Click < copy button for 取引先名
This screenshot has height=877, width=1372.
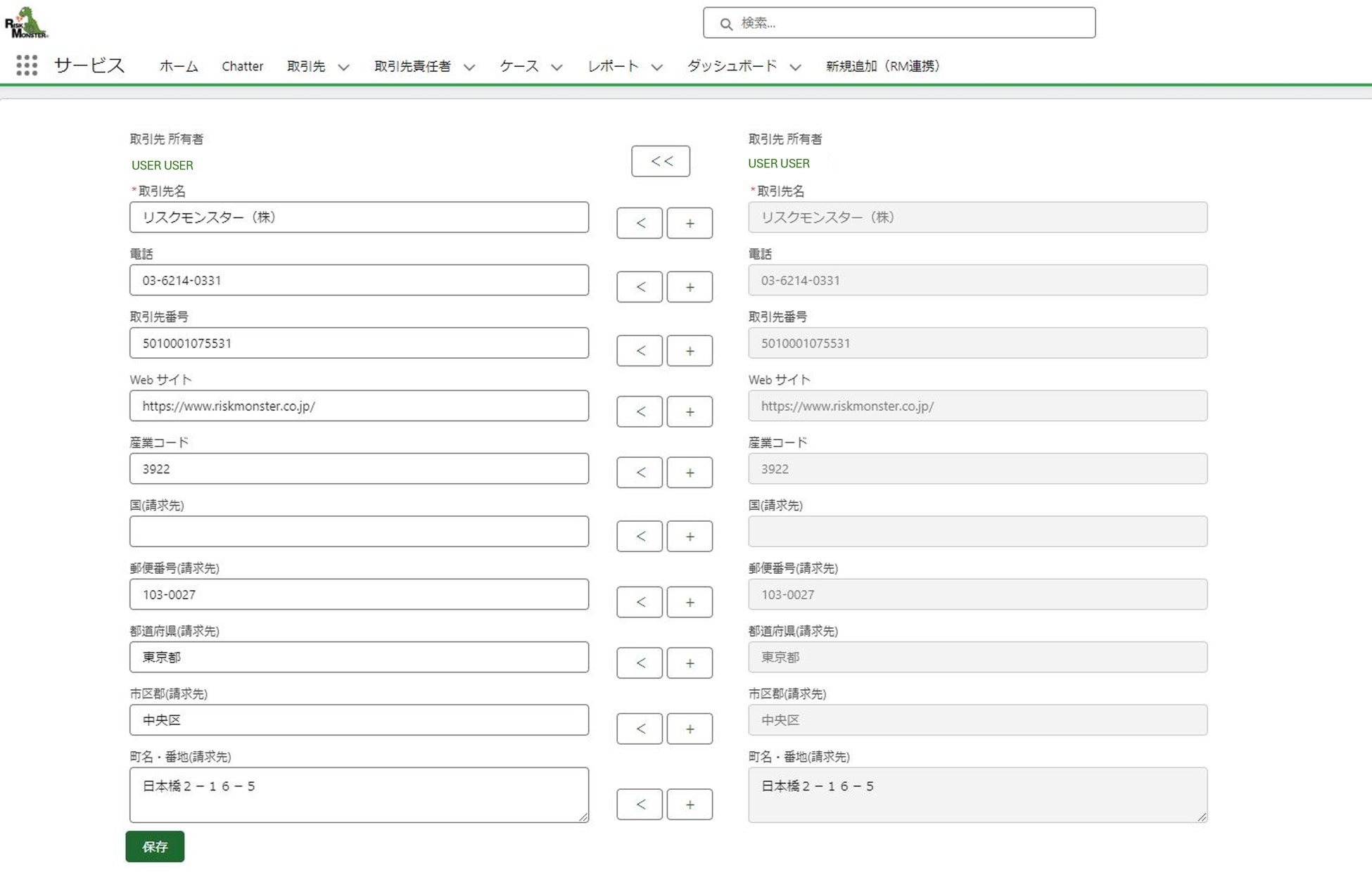639,223
